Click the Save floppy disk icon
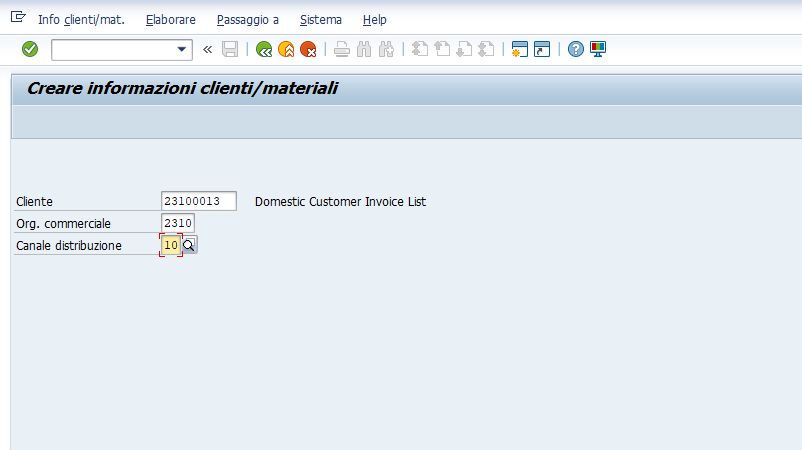Image resolution: width=802 pixels, height=450 pixels. pyautogui.click(x=230, y=50)
